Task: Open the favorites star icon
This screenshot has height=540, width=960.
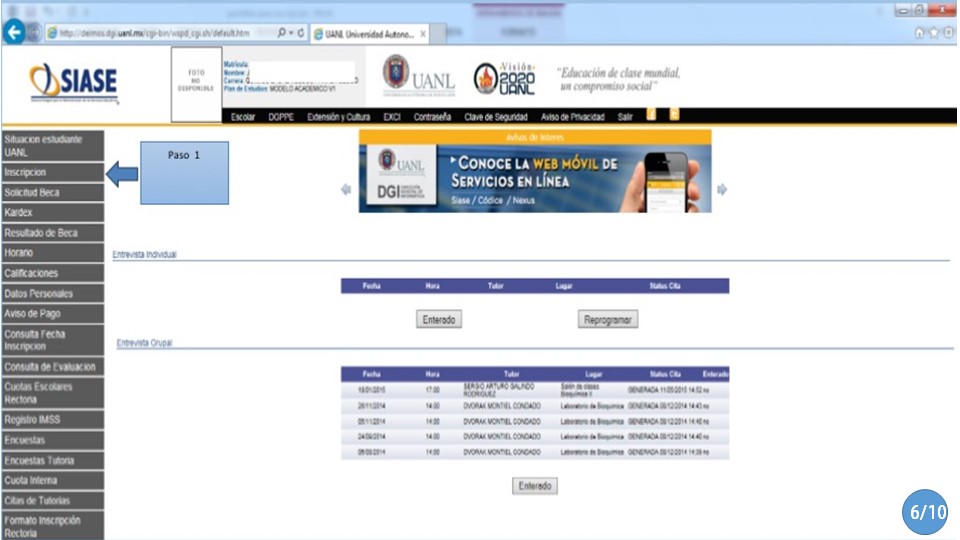Action: [934, 33]
